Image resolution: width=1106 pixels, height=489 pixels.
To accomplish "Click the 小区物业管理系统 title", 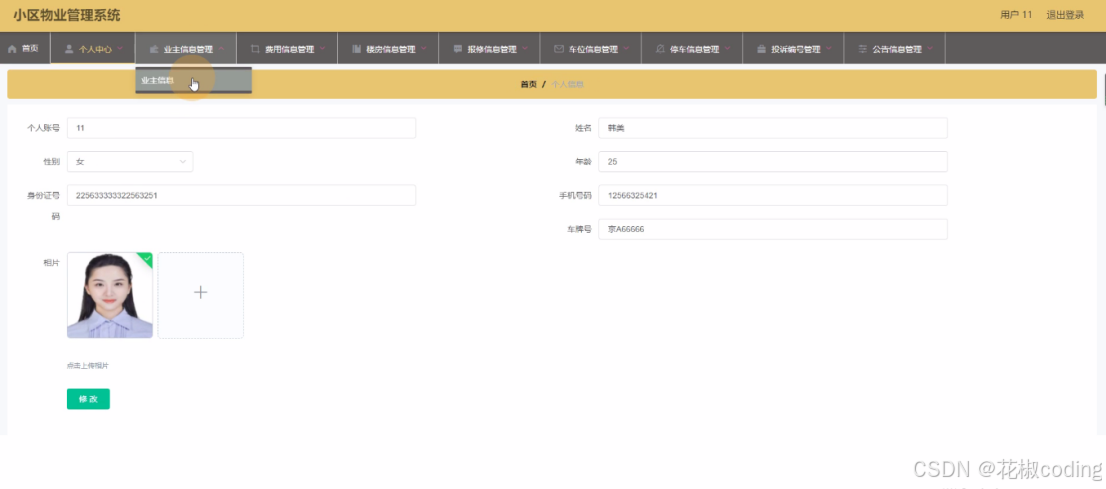I will [66, 15].
